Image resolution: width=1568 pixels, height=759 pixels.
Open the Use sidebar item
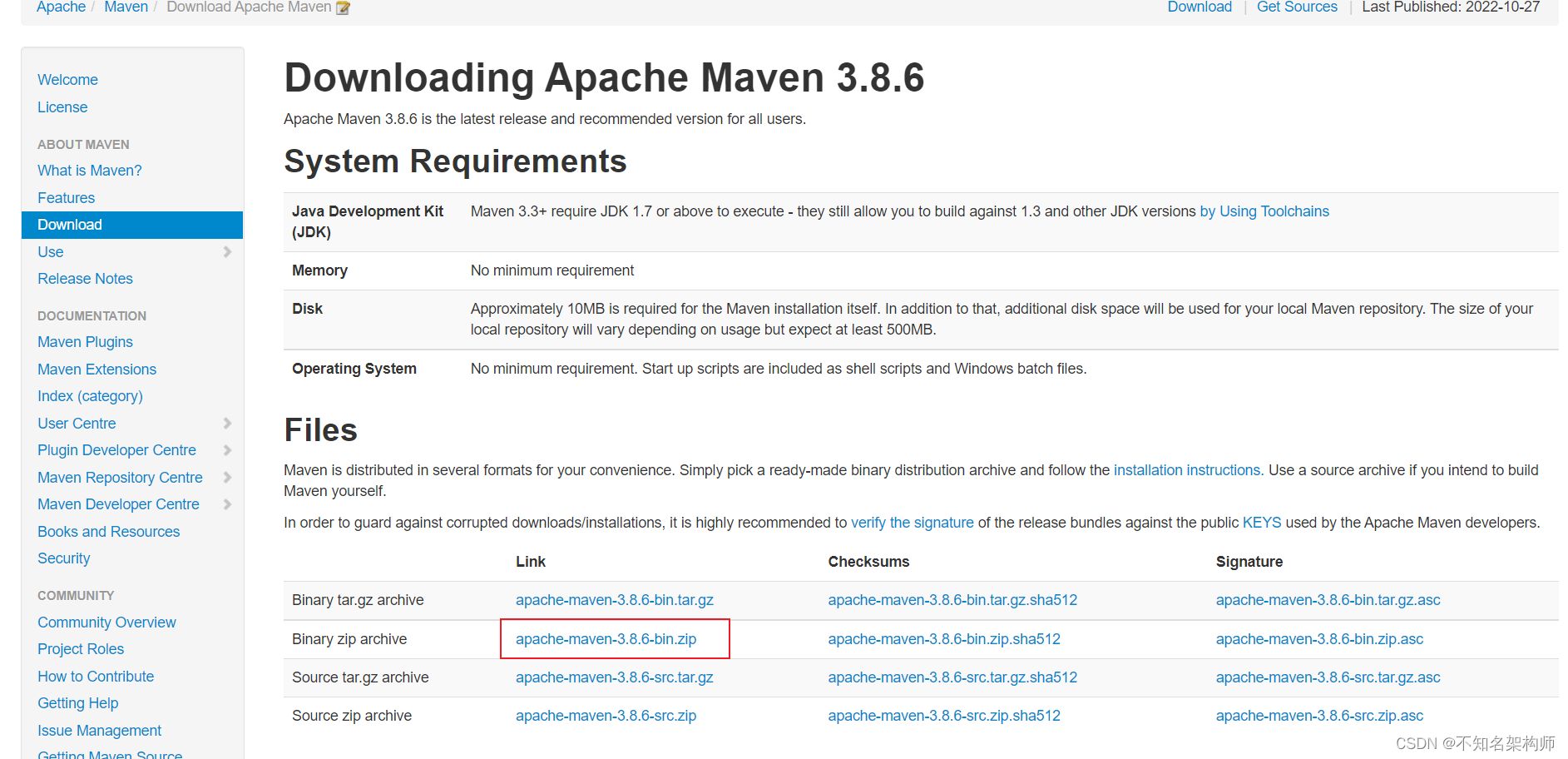point(50,252)
